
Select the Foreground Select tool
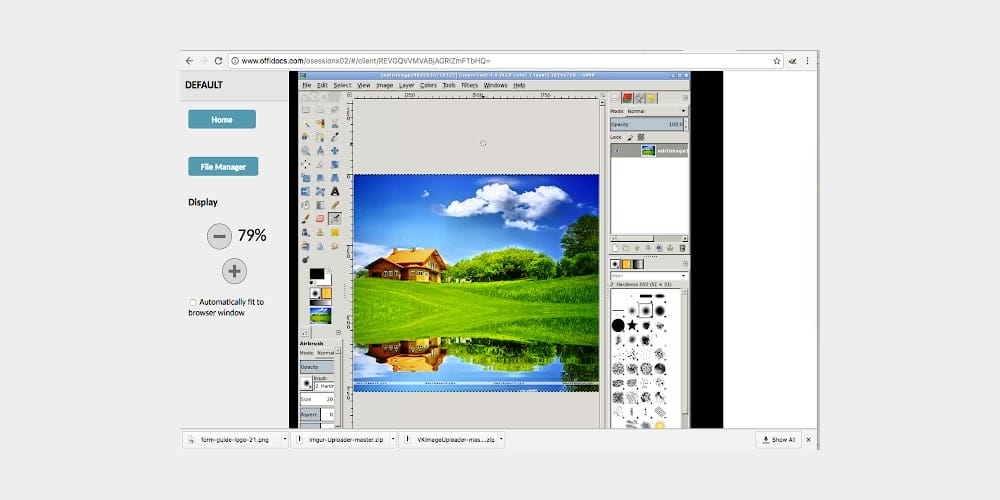pyautogui.click(x=305, y=136)
